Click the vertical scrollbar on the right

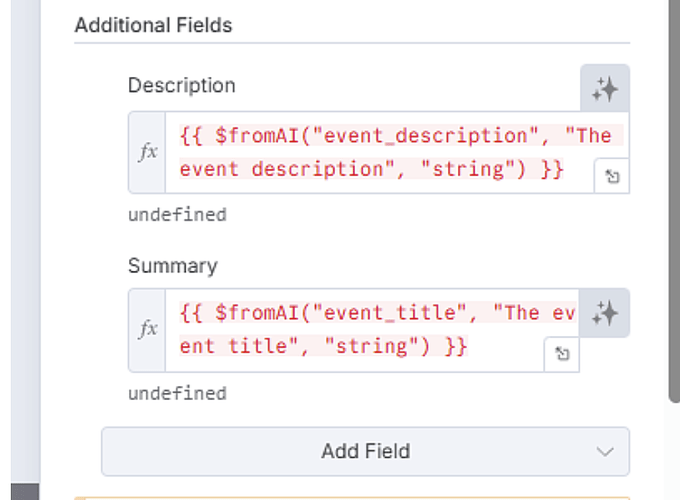click(x=674, y=200)
